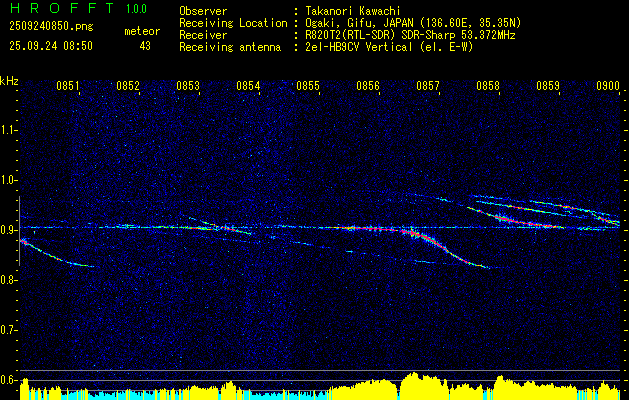Click the kHz axis unit label

(9, 81)
